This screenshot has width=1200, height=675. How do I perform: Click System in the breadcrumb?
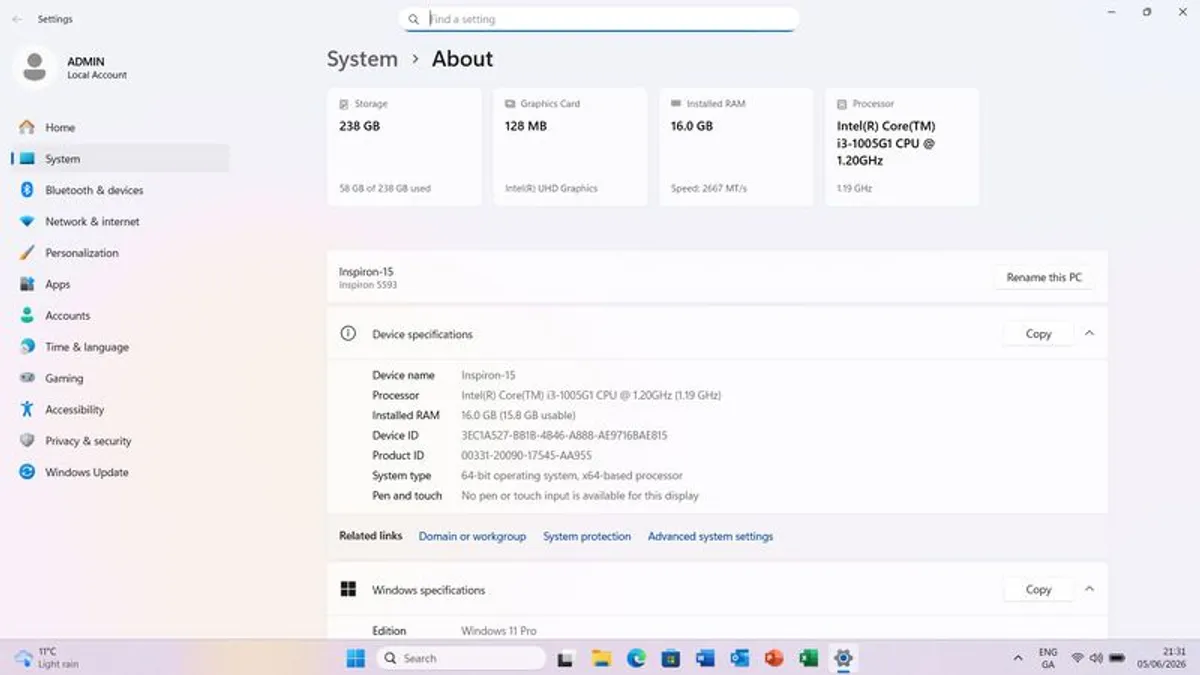(362, 59)
